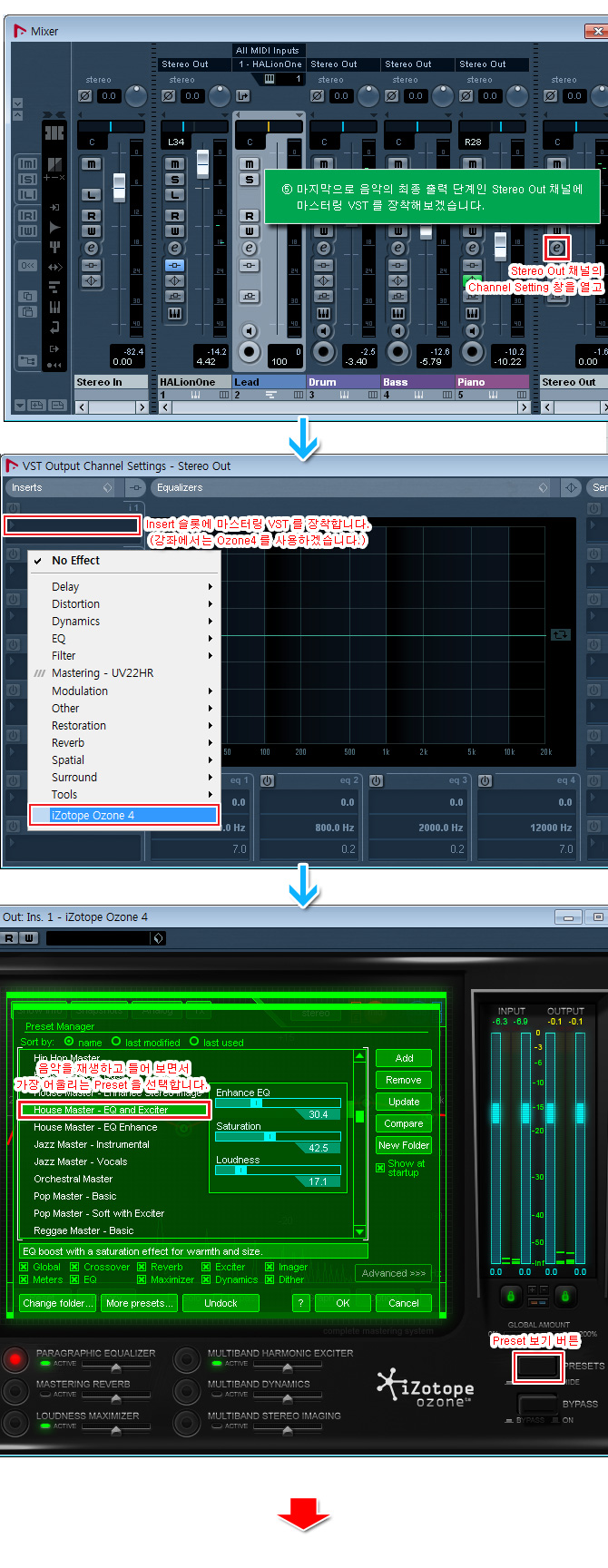The width and height of the screenshot is (608, 1568).
Task: Open Stereo In channel's edit (e) button
Action: pos(91,248)
